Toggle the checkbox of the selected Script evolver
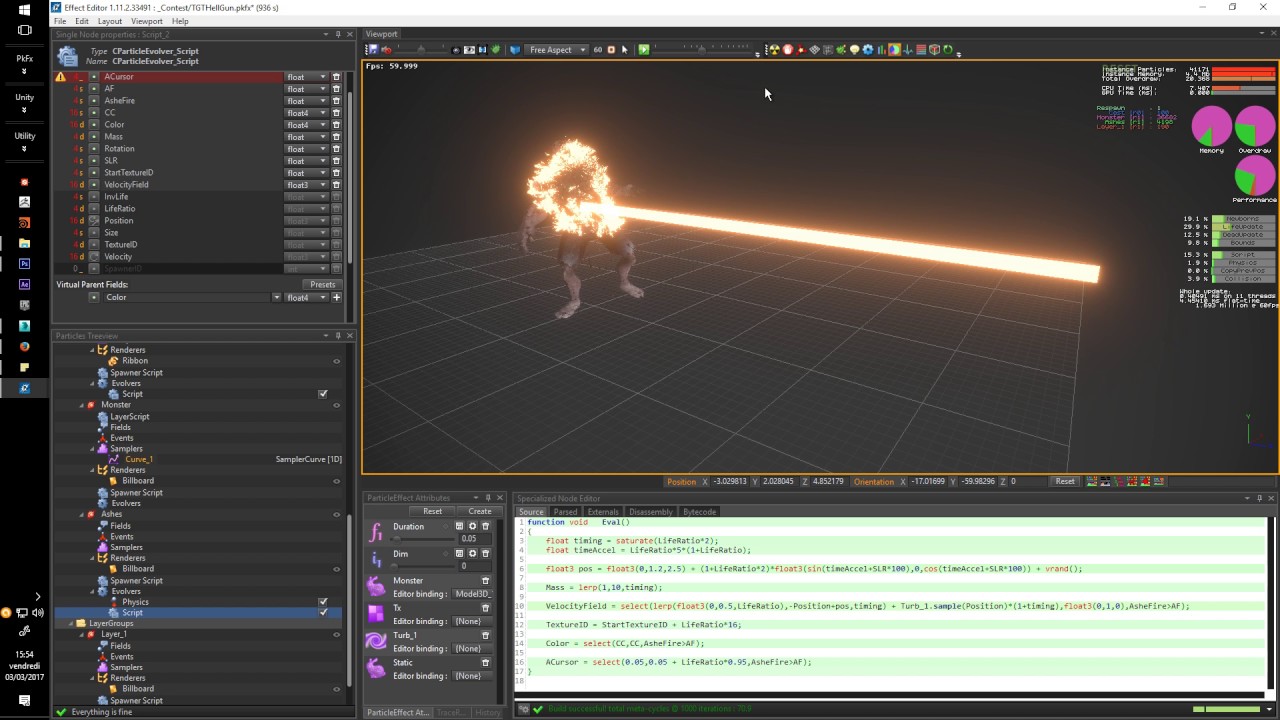Screen dimensions: 1280x720 tap(323, 613)
